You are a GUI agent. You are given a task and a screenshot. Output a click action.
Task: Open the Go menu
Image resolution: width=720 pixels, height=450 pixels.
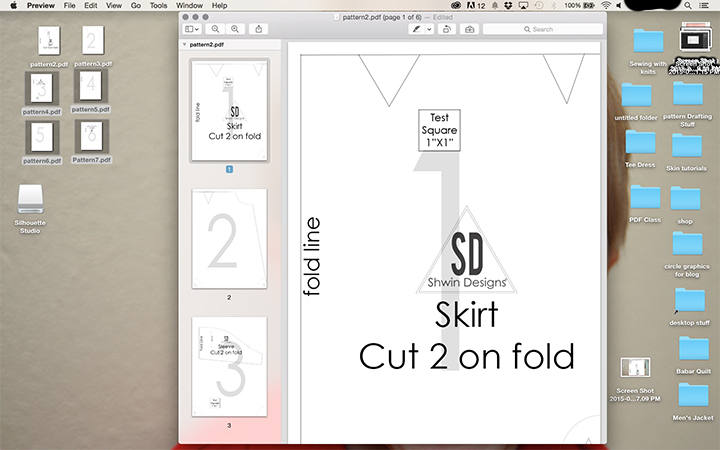pos(135,6)
